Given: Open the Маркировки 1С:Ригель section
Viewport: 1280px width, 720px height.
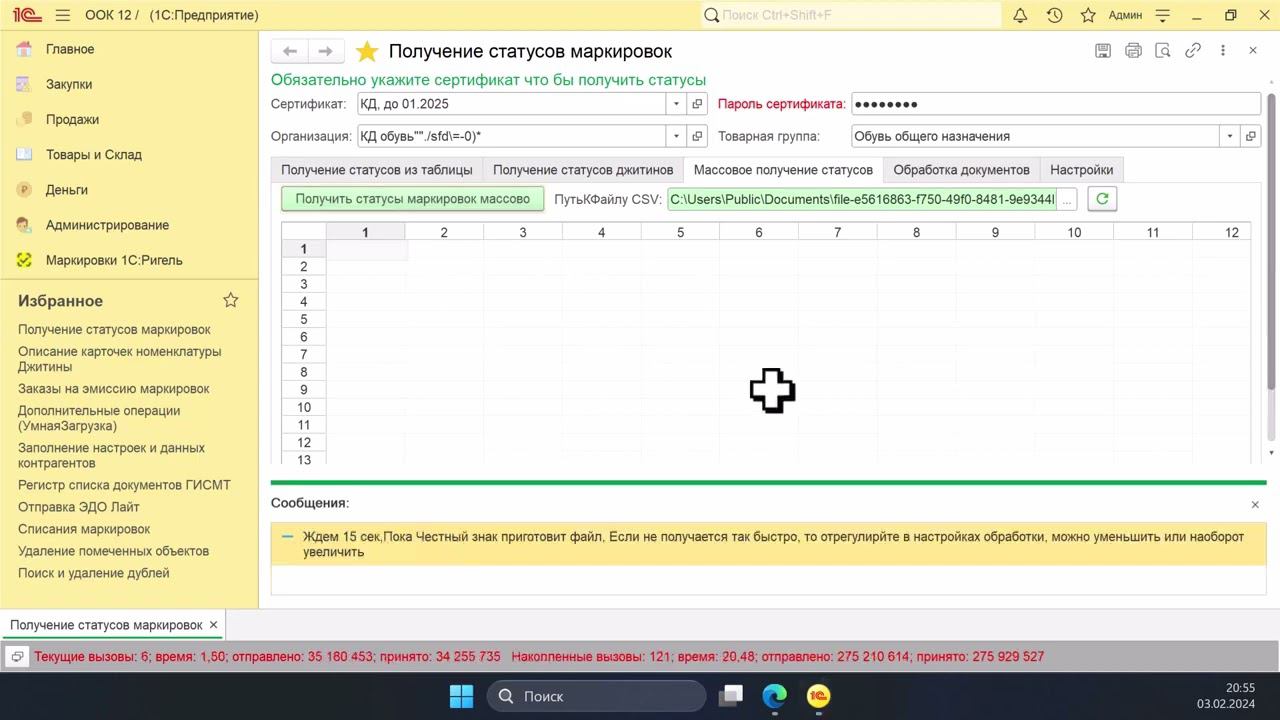Looking at the screenshot, I should click(x=114, y=260).
